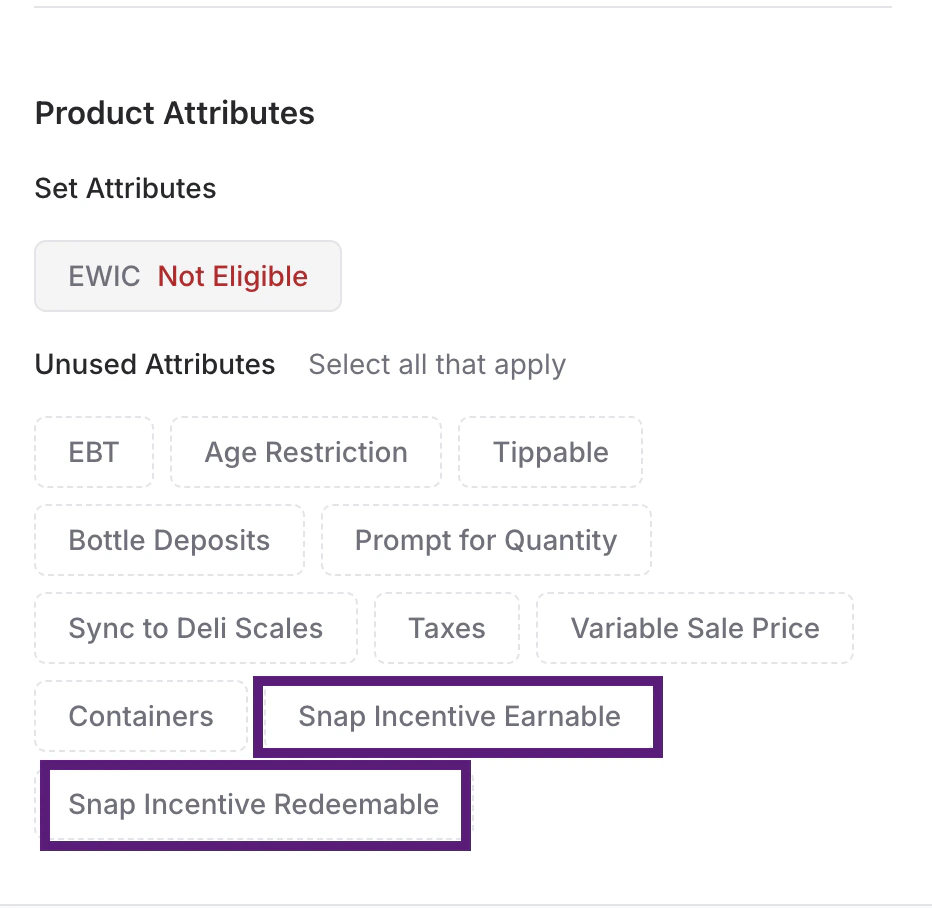Viewport: 932px width, 908px height.
Task: Toggle Snap Incentive Redeemable
Action: click(254, 804)
